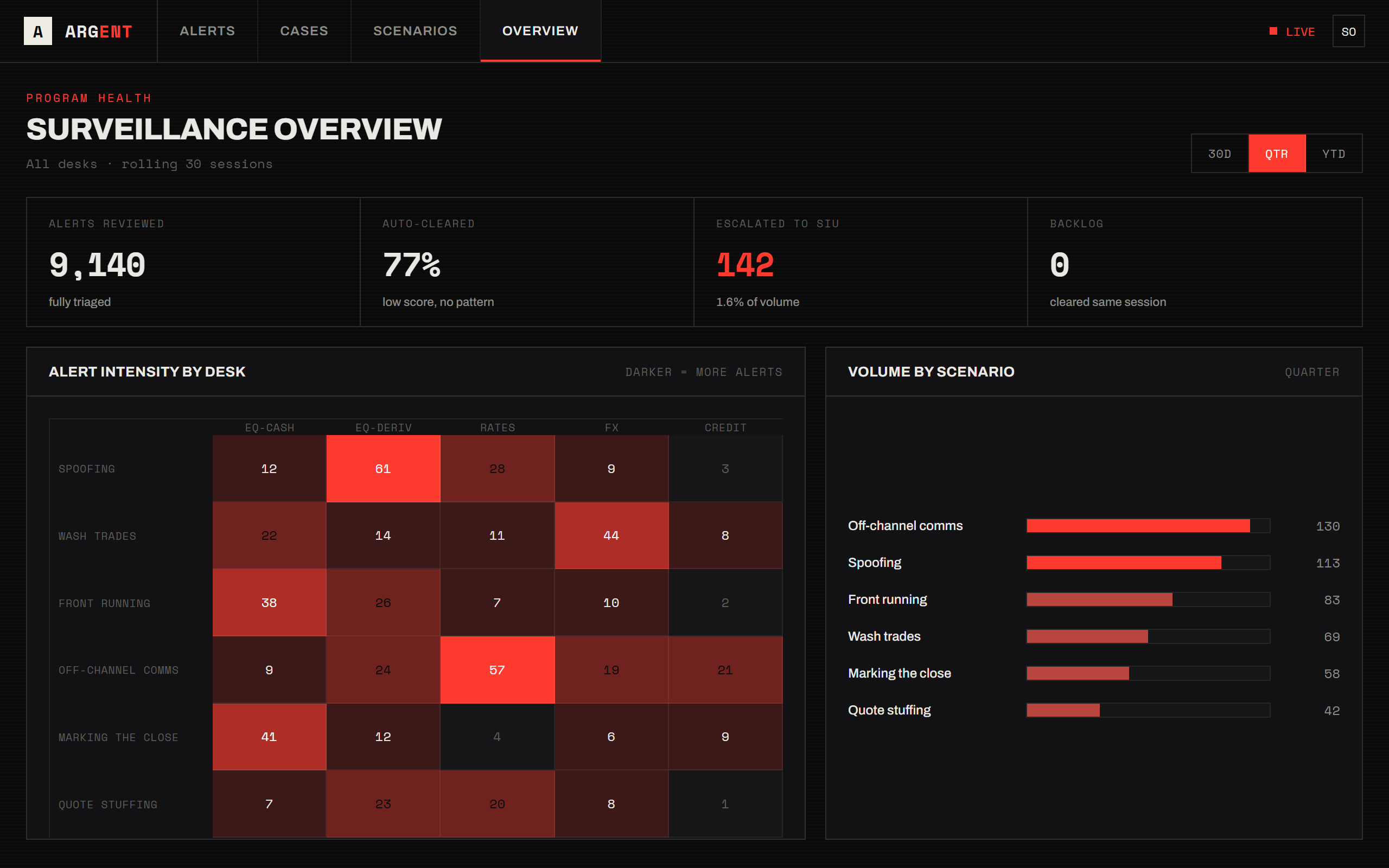Click Wash trades EQ-DERIV cell 14
The image size is (1389, 868).
click(x=383, y=535)
